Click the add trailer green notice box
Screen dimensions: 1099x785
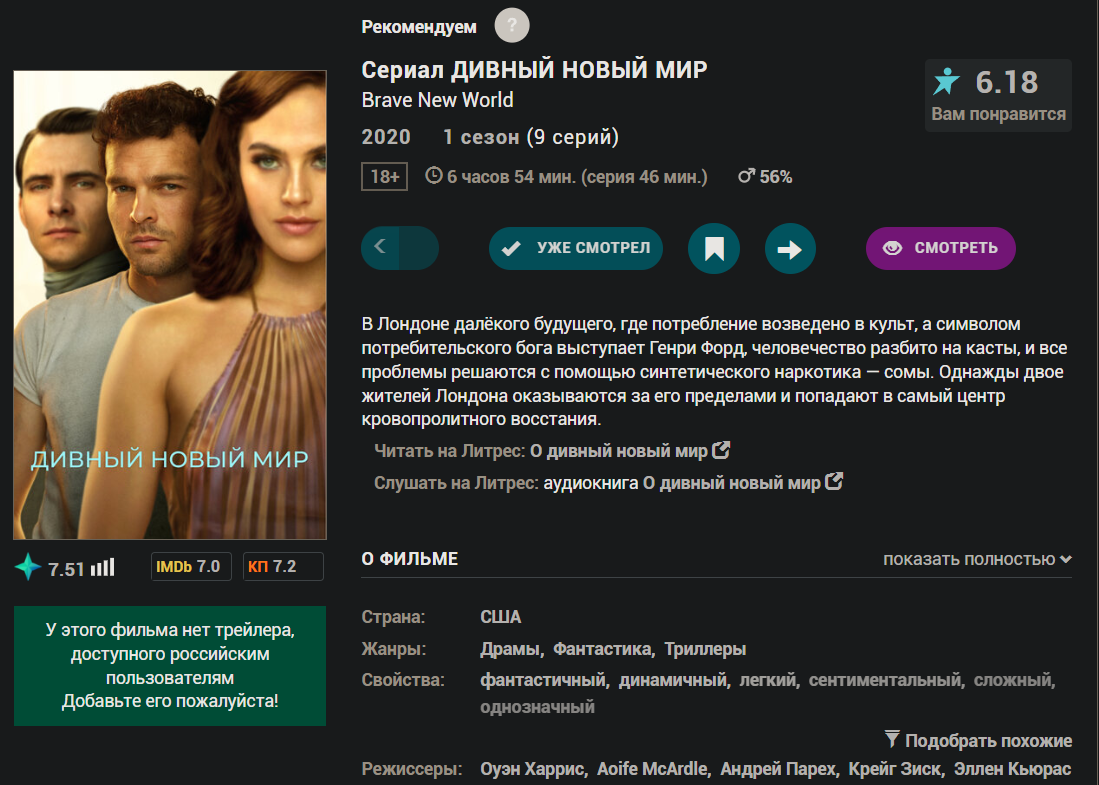pyautogui.click(x=170, y=666)
